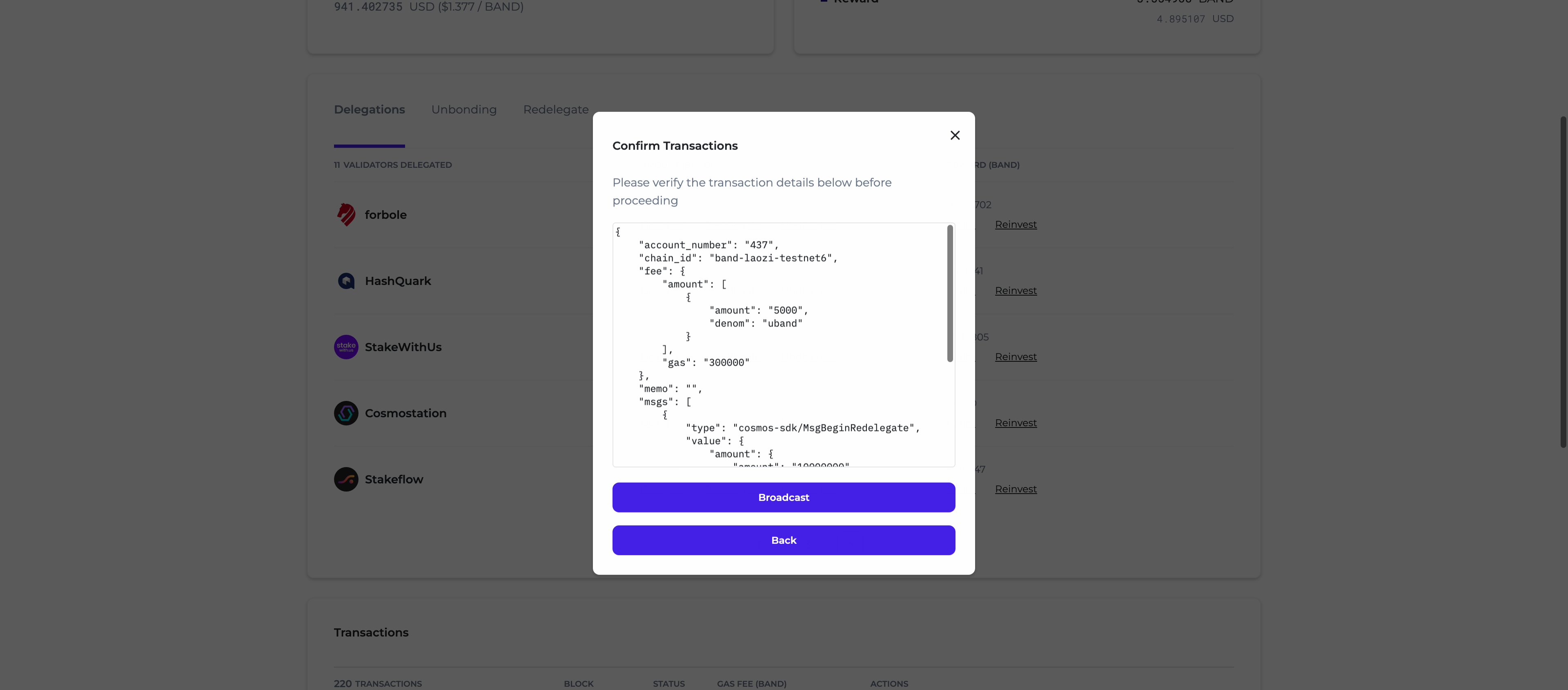Click the Confirm Transactions title

675,145
